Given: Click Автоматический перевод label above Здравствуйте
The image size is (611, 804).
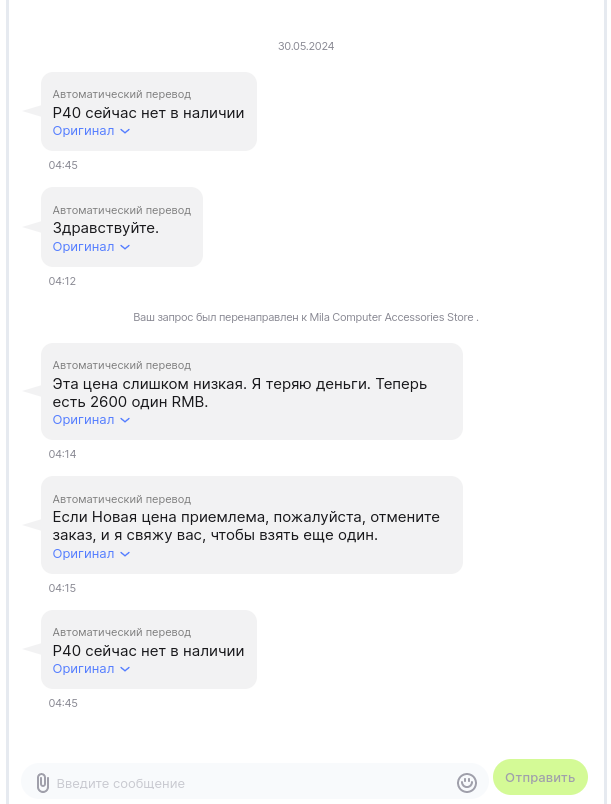Looking at the screenshot, I should [x=121, y=210].
